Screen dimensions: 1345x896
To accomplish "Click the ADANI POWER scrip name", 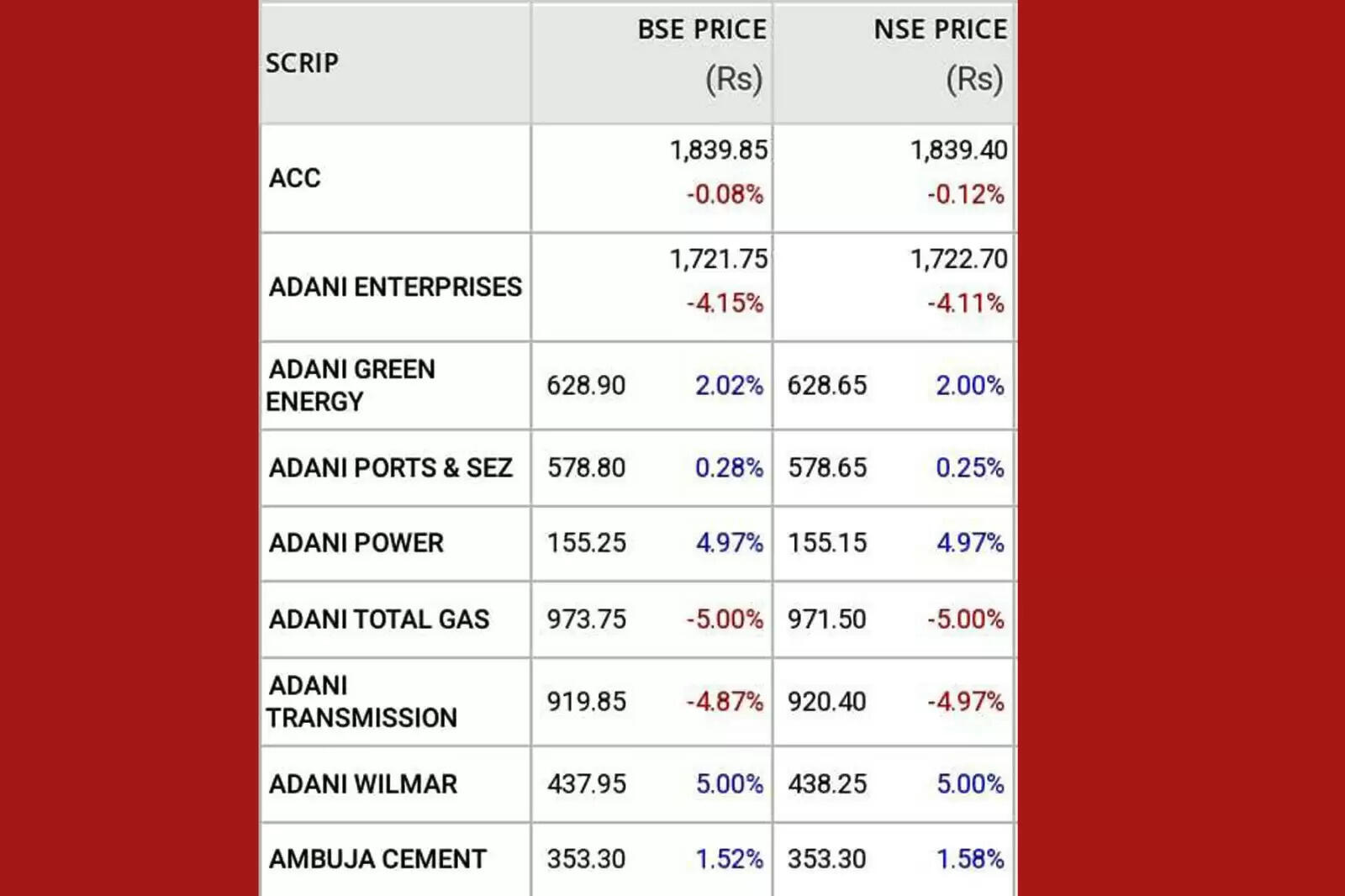I will pyautogui.click(x=356, y=543).
